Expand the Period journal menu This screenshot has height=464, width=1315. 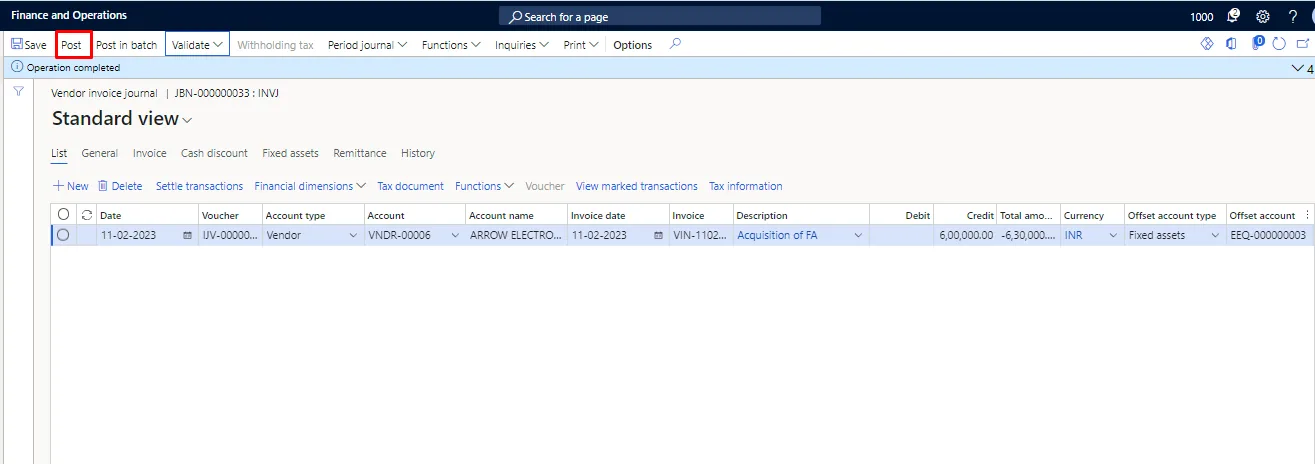367,45
